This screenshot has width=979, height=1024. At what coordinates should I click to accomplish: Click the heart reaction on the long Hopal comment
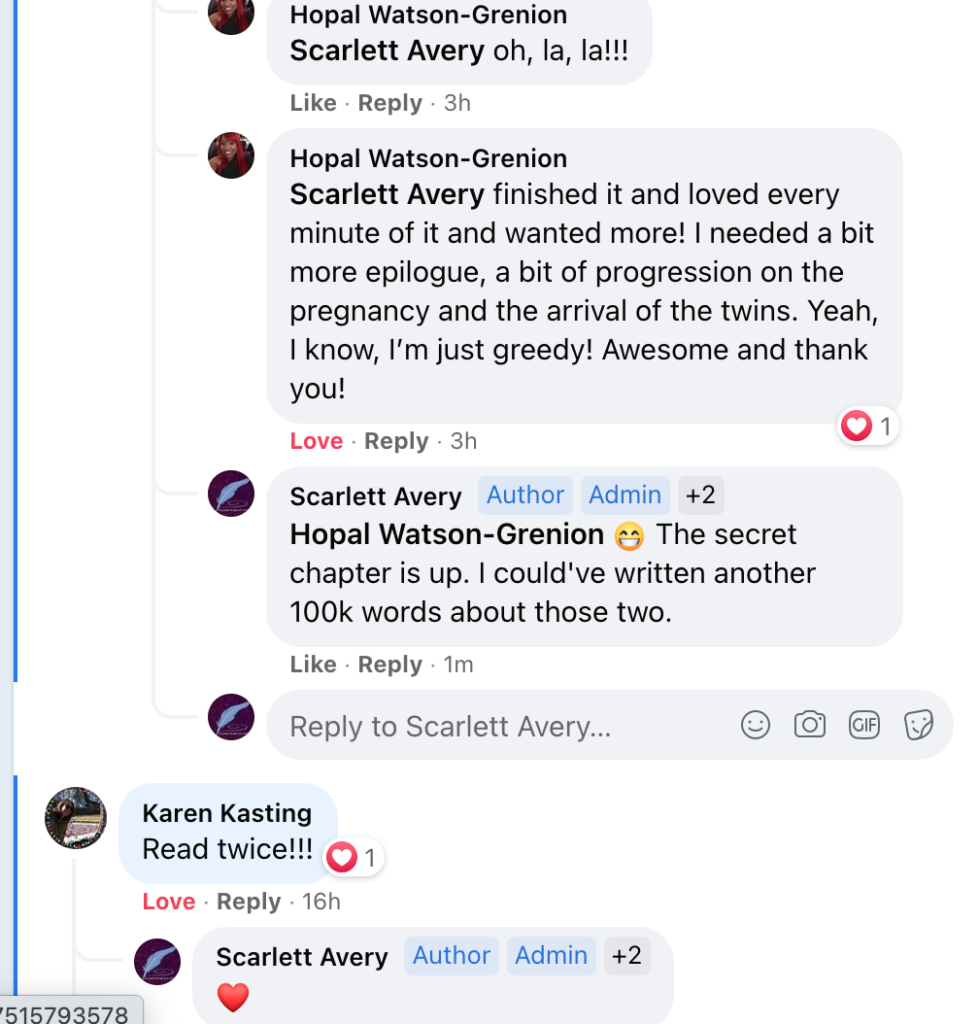[x=857, y=427]
